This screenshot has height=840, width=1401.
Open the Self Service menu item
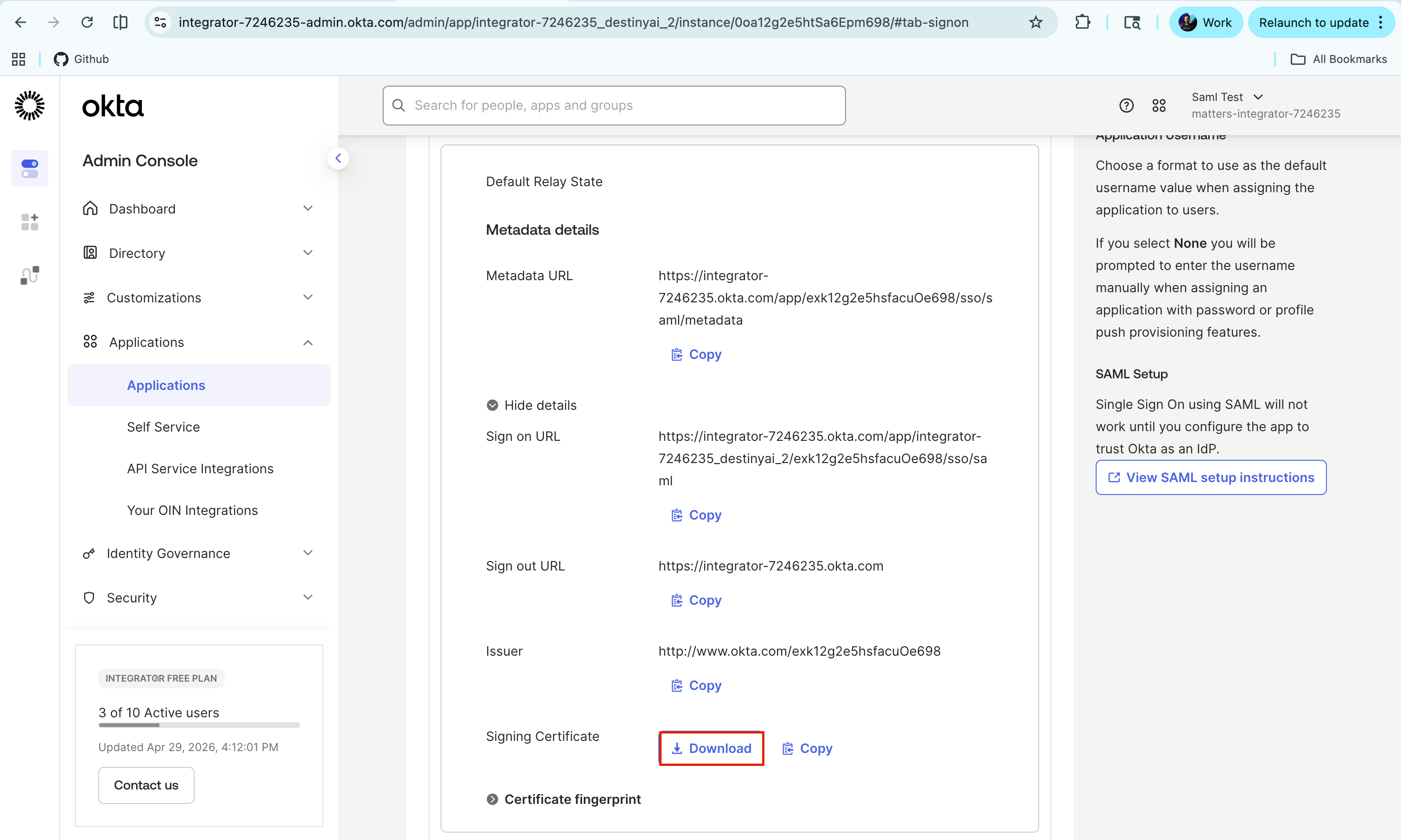click(x=163, y=427)
